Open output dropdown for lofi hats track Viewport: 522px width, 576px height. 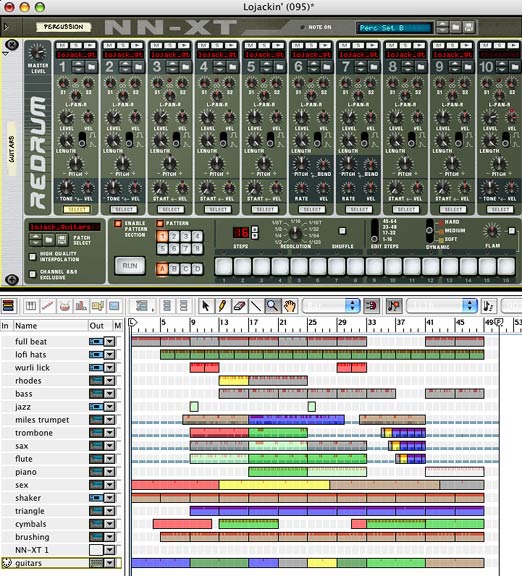(x=109, y=354)
